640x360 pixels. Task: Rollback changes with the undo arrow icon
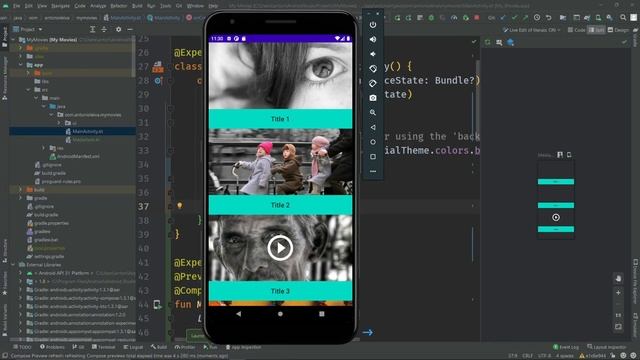pos(549,18)
